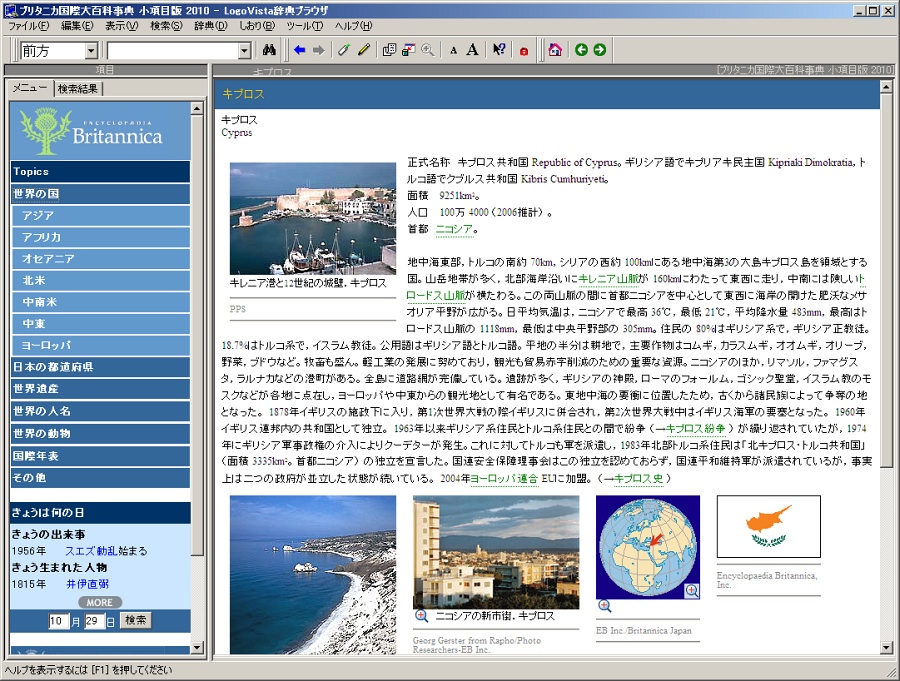Image resolution: width=900 pixels, height=681 pixels.
Task: Open 世界の動物 category
Action: [100, 434]
